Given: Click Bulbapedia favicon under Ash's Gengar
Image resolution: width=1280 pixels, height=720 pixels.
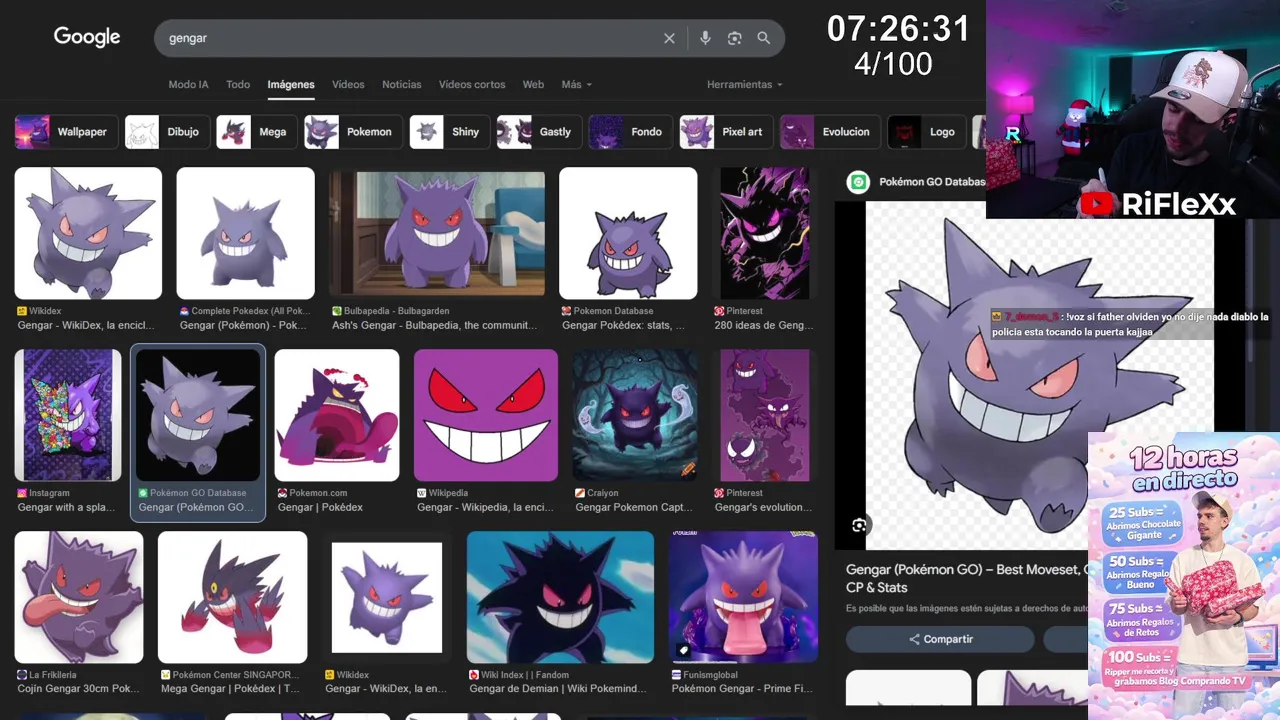Looking at the screenshot, I should coord(337,311).
